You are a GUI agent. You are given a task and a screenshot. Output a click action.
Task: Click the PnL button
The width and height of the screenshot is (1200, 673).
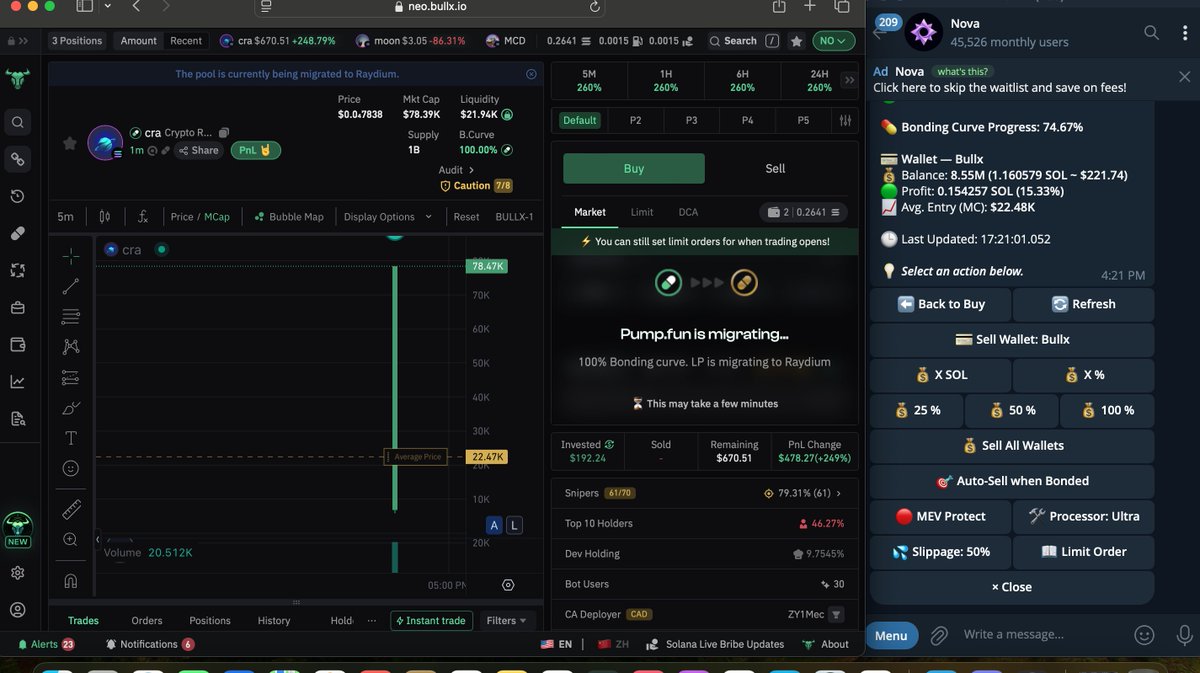pyautogui.click(x=257, y=150)
